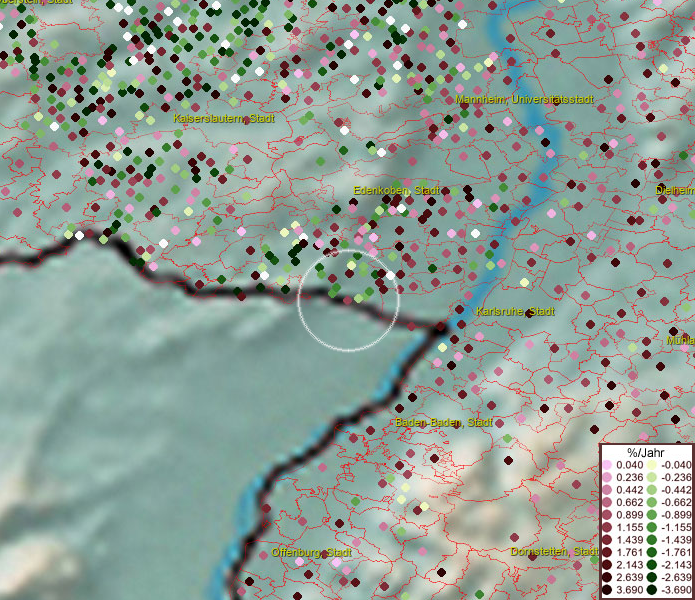Click the -0.236 legend value
This screenshot has height=600, width=695.
[676, 477]
